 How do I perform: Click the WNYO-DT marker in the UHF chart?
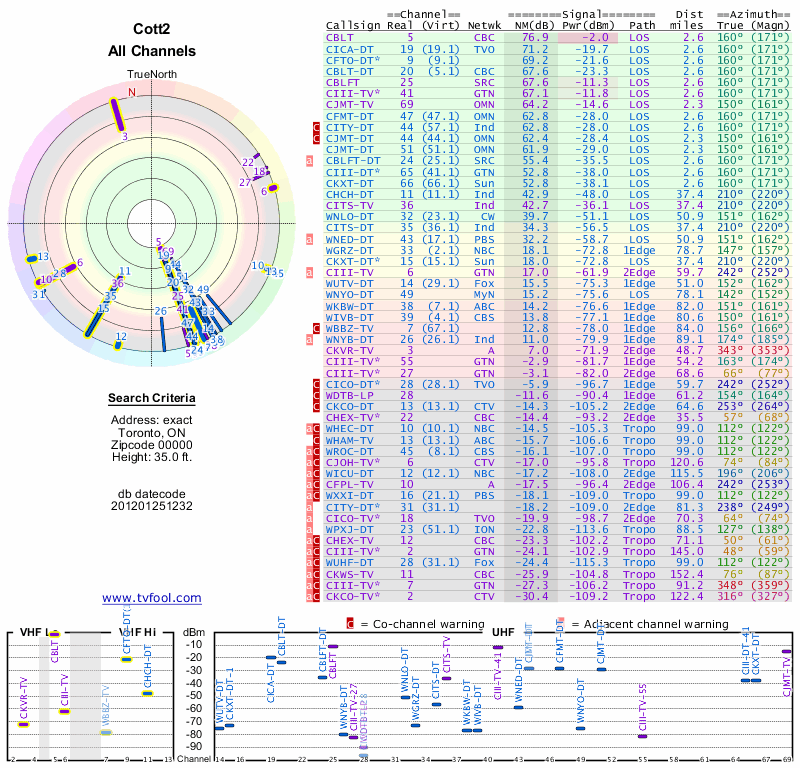click(581, 728)
